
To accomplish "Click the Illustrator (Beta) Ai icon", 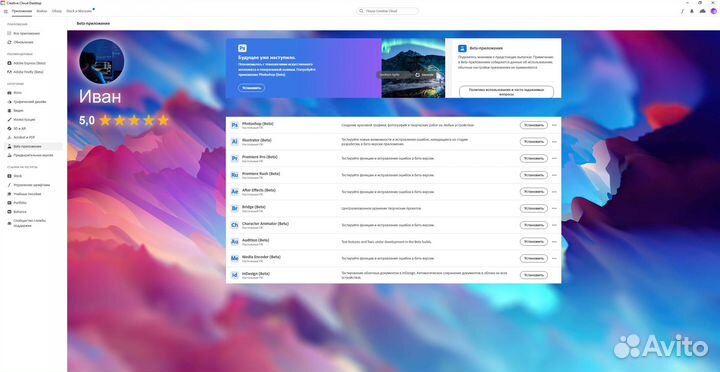I will point(234,142).
